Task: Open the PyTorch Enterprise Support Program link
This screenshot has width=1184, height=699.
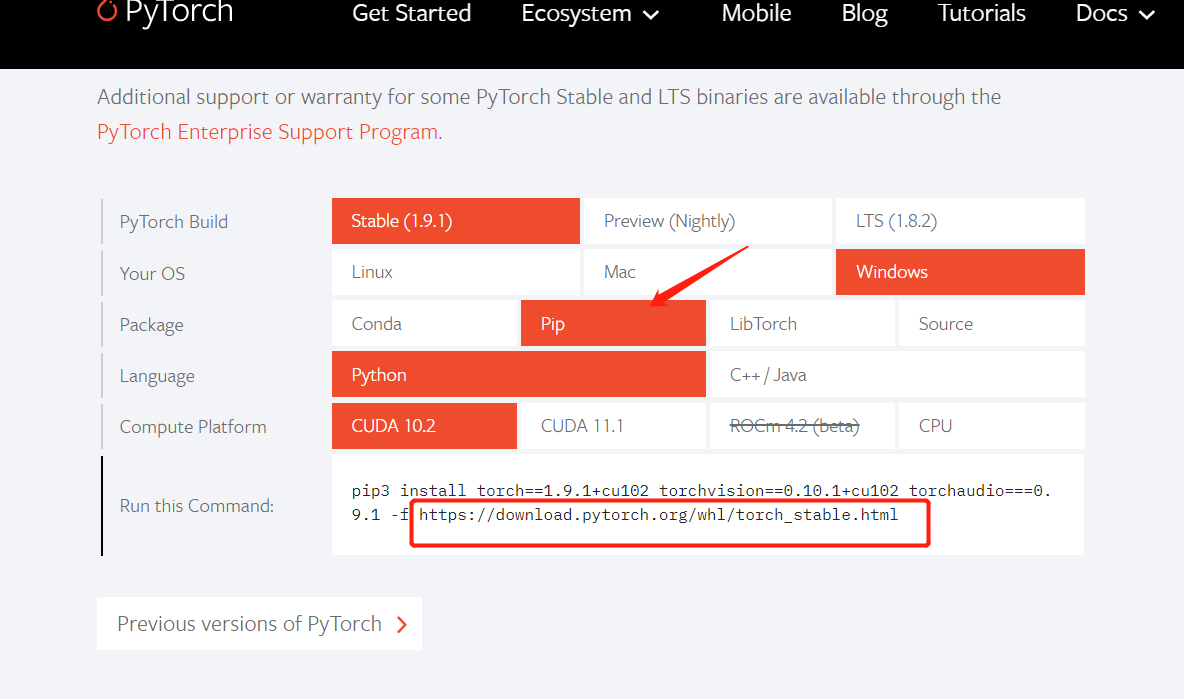Action: click(x=267, y=132)
